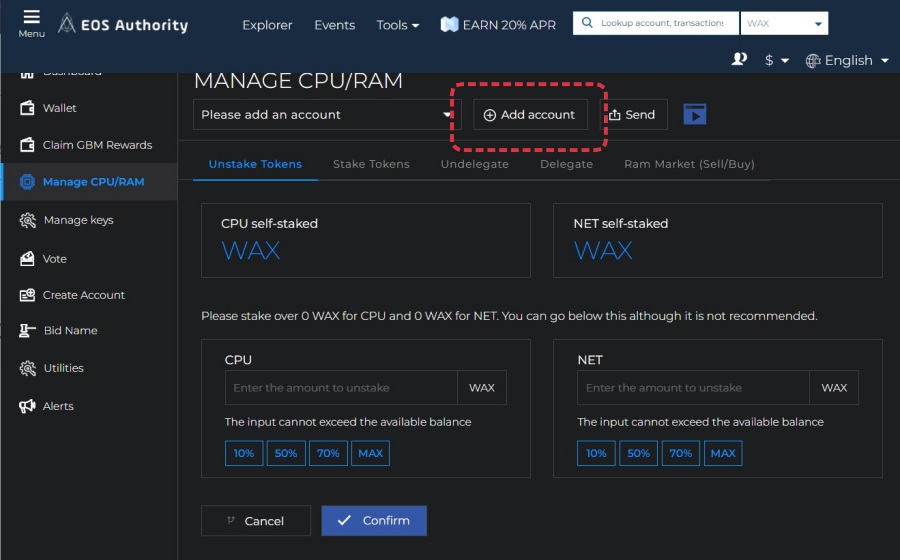Open the hamburger Menu icon
Viewport: 900px width, 560px height.
pyautogui.click(x=32, y=17)
